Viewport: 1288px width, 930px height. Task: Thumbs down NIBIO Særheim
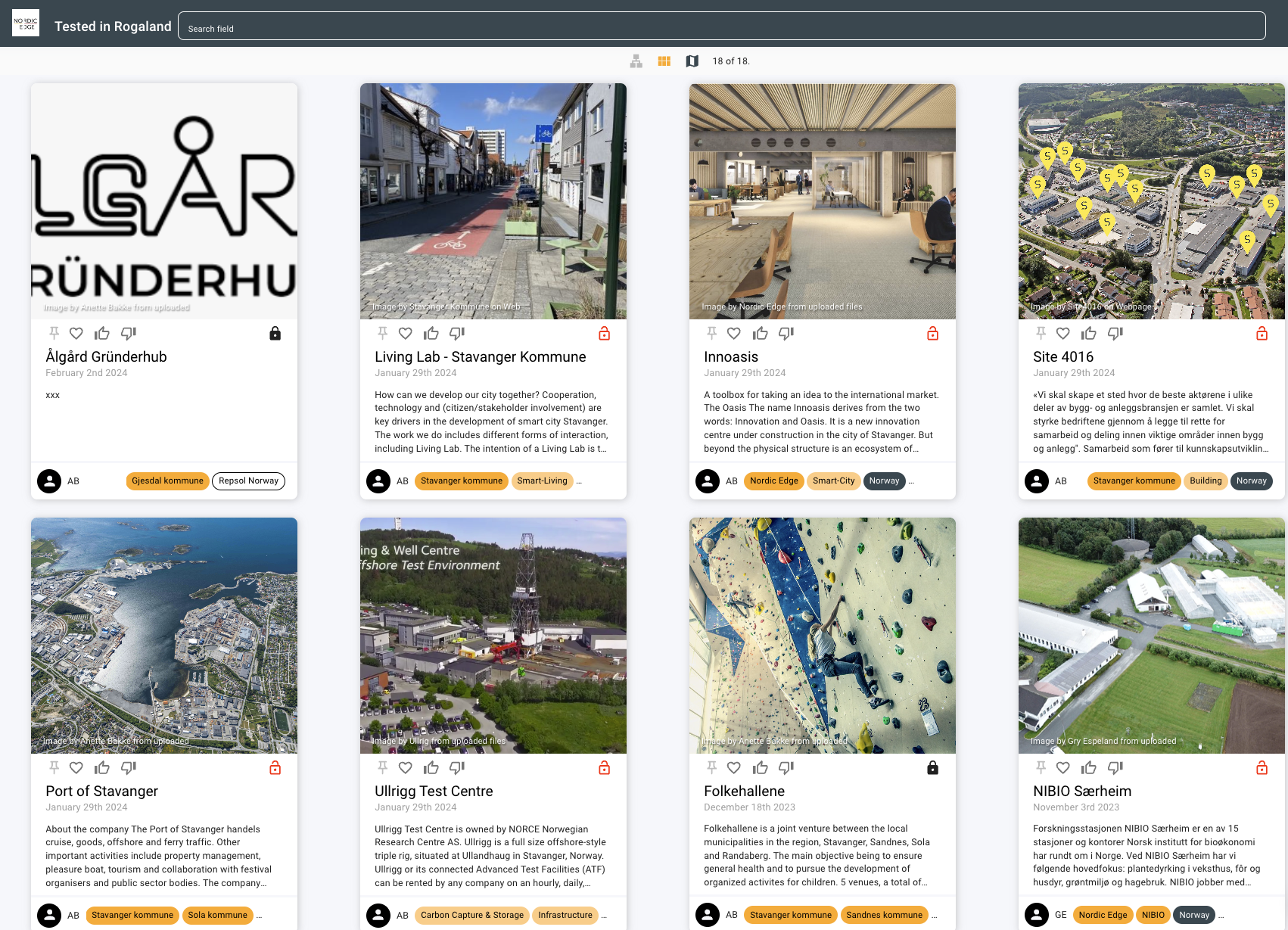coord(1115,767)
